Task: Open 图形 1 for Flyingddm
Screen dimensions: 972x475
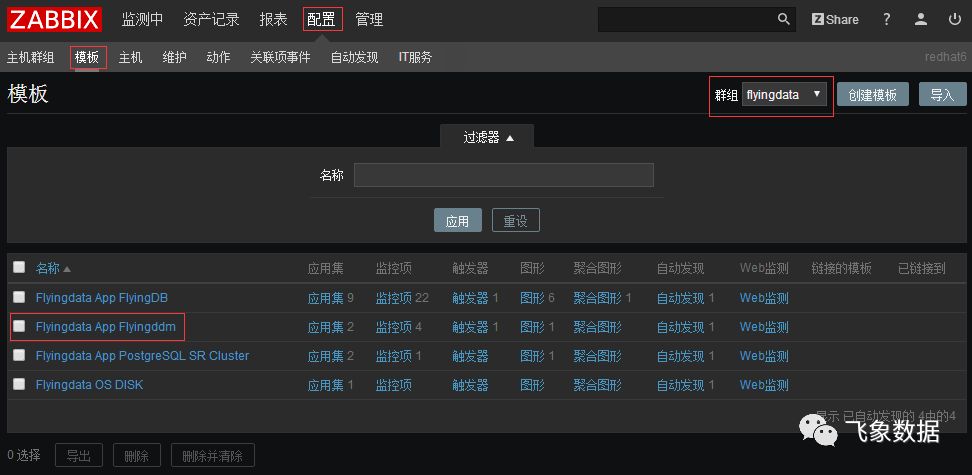Action: (x=532, y=327)
